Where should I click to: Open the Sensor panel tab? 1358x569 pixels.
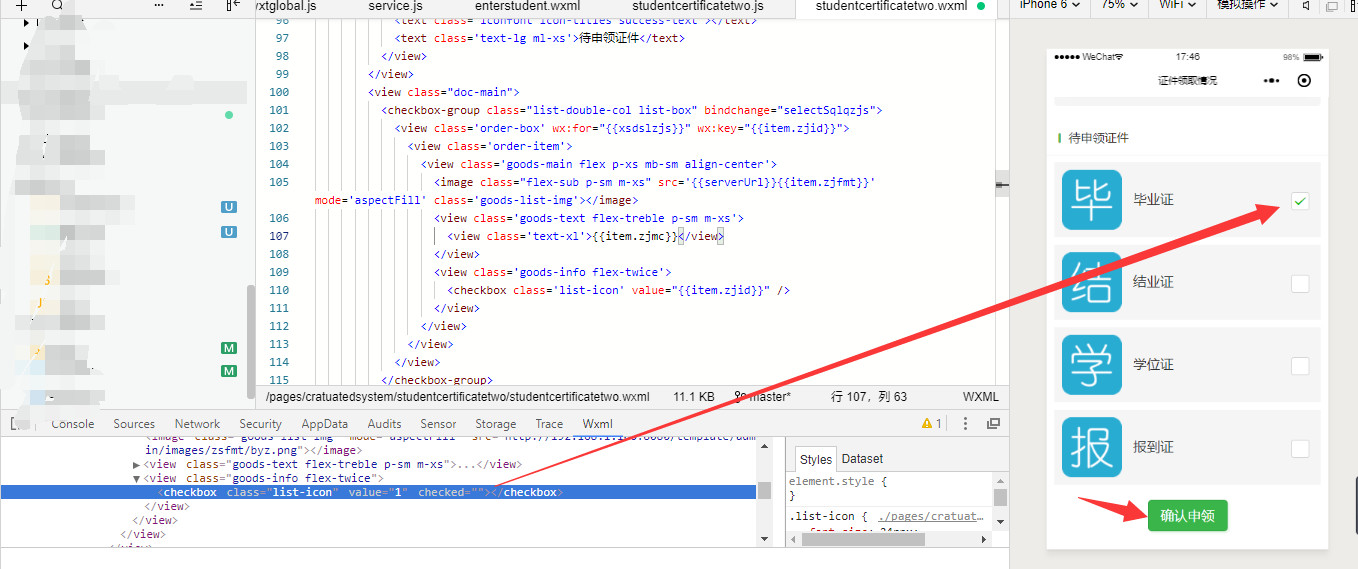(438, 424)
